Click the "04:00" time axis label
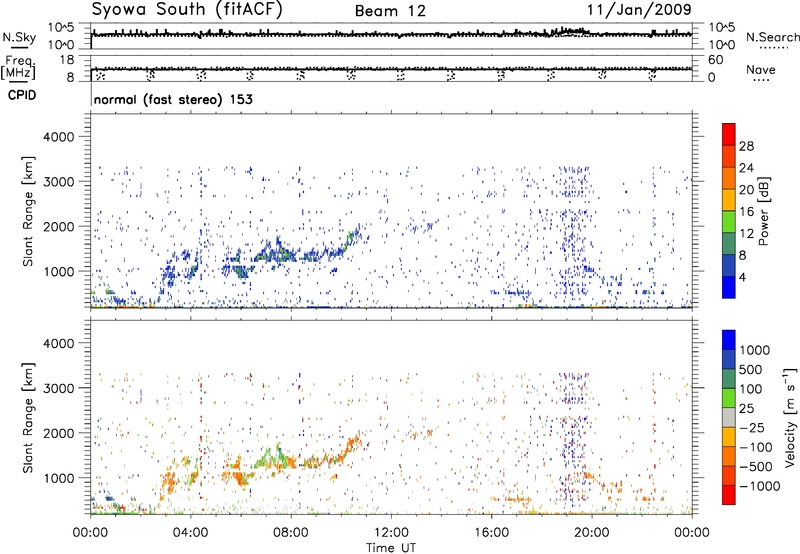Viewport: 800px width, 554px height. (x=190, y=533)
